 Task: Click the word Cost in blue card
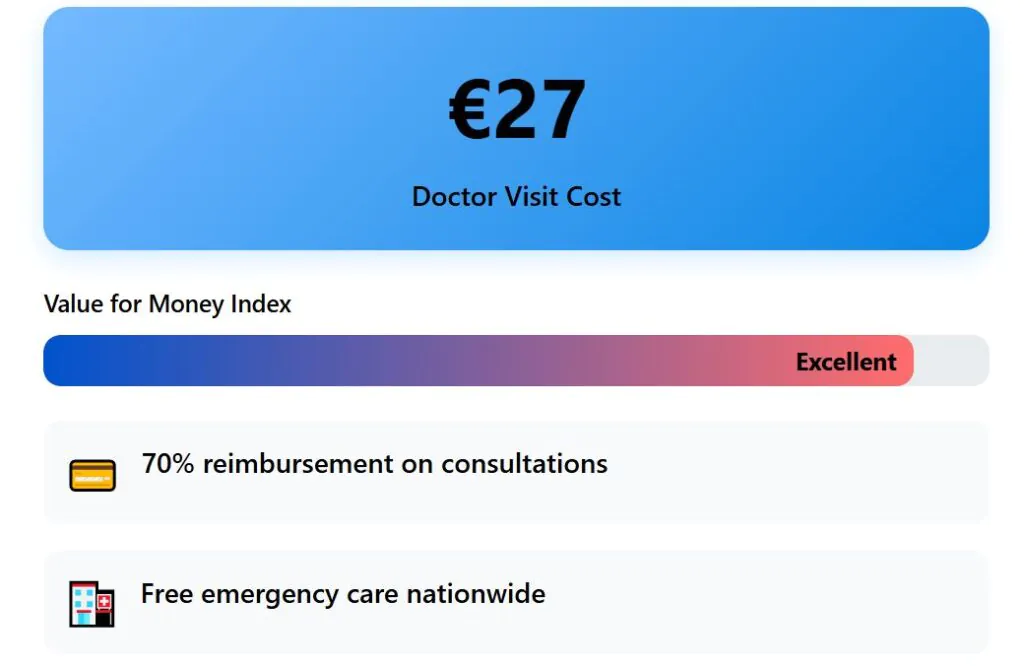594,196
